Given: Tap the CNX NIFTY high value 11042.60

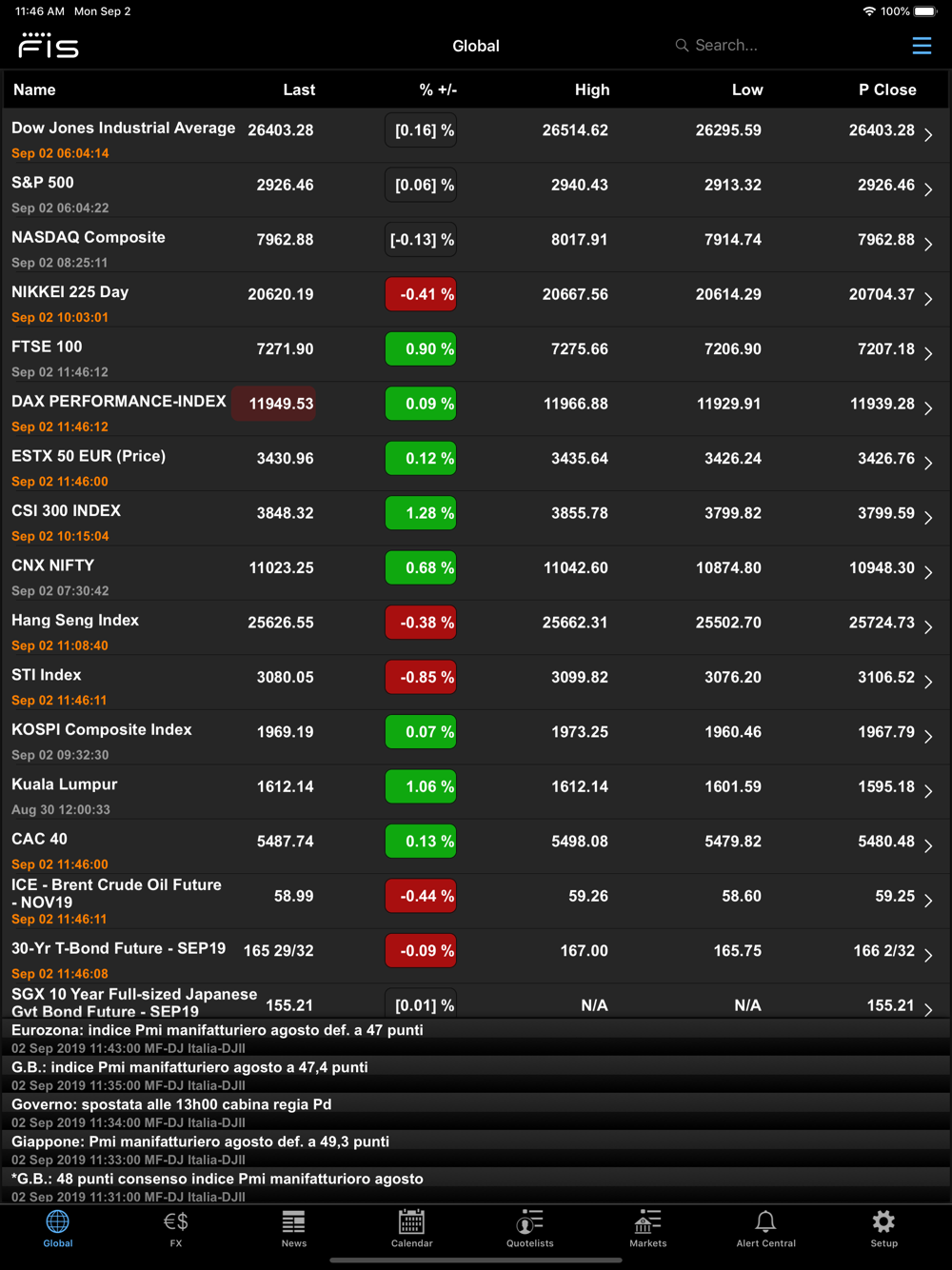Looking at the screenshot, I should 576,567.
